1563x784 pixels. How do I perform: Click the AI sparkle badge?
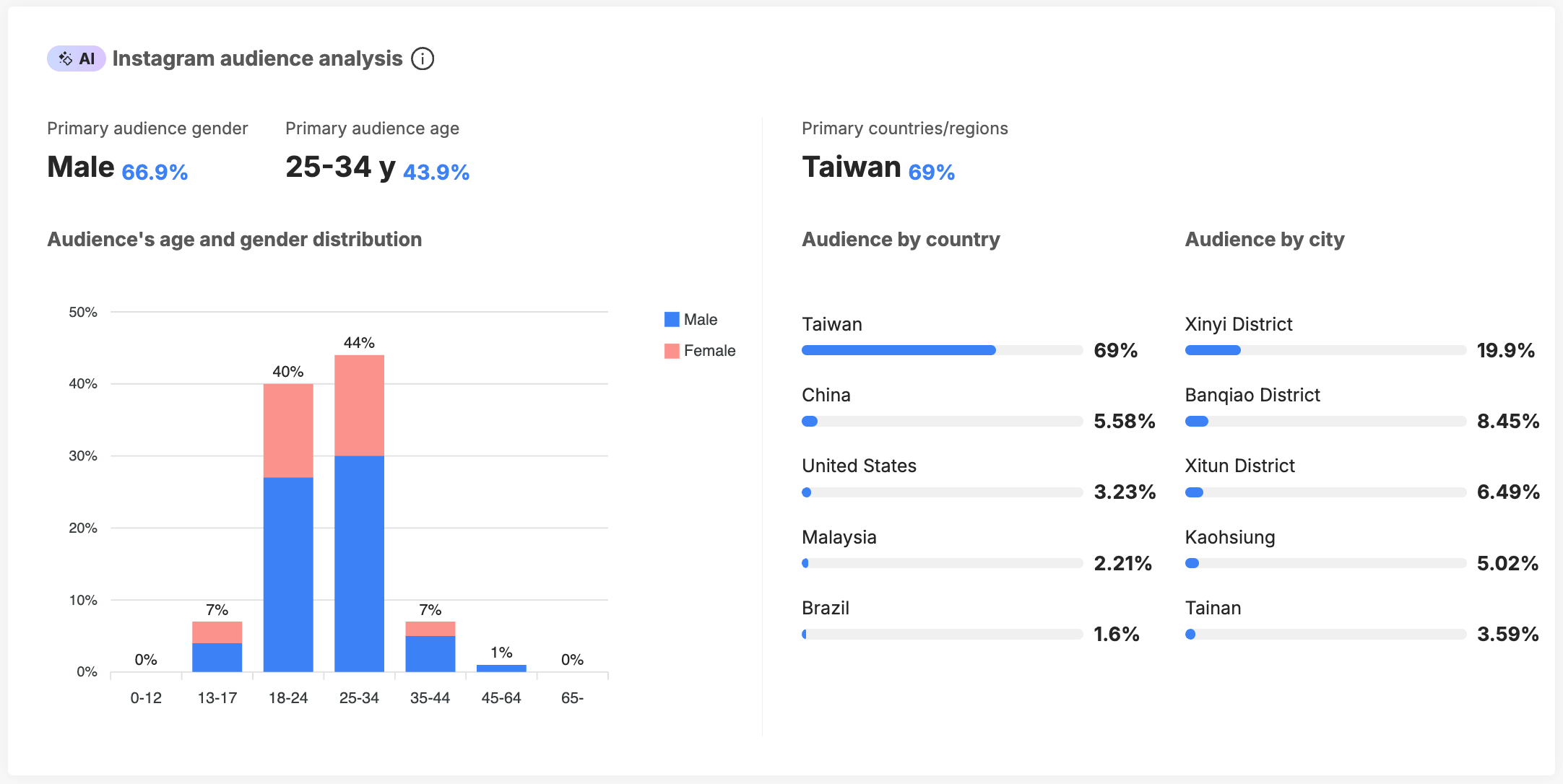point(77,58)
